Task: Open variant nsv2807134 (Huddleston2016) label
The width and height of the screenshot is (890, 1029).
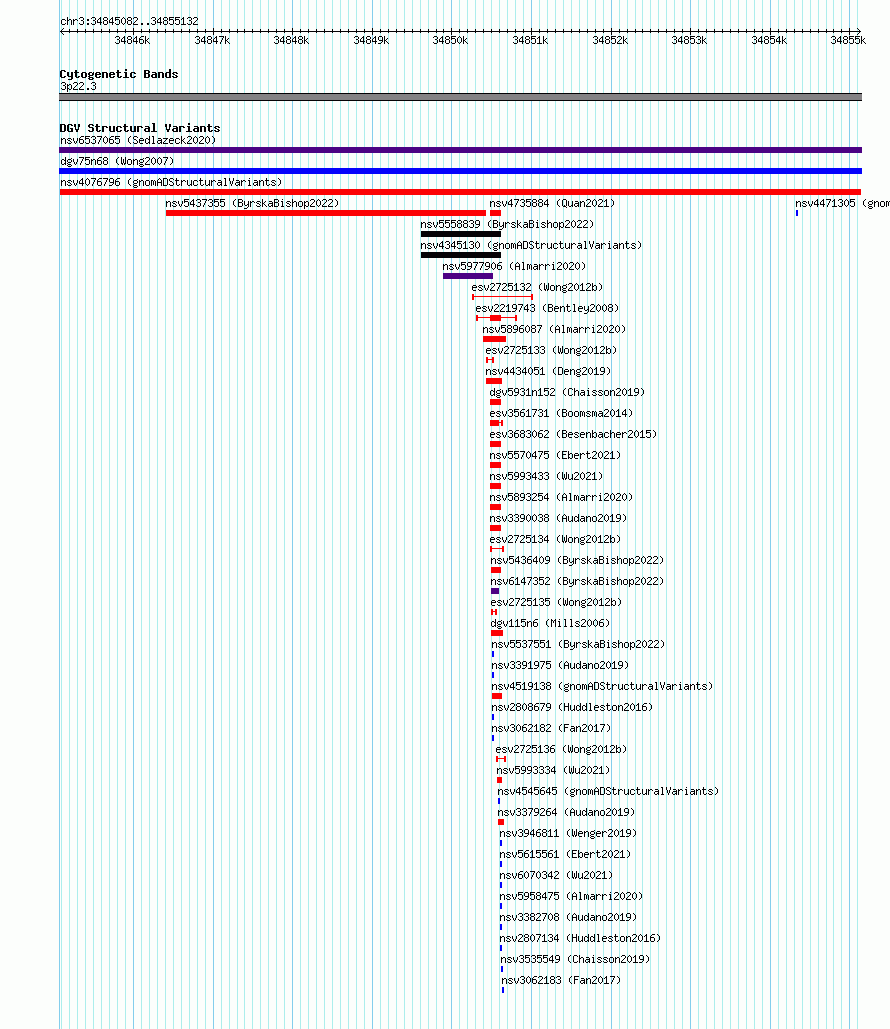Action: pyautogui.click(x=580, y=938)
